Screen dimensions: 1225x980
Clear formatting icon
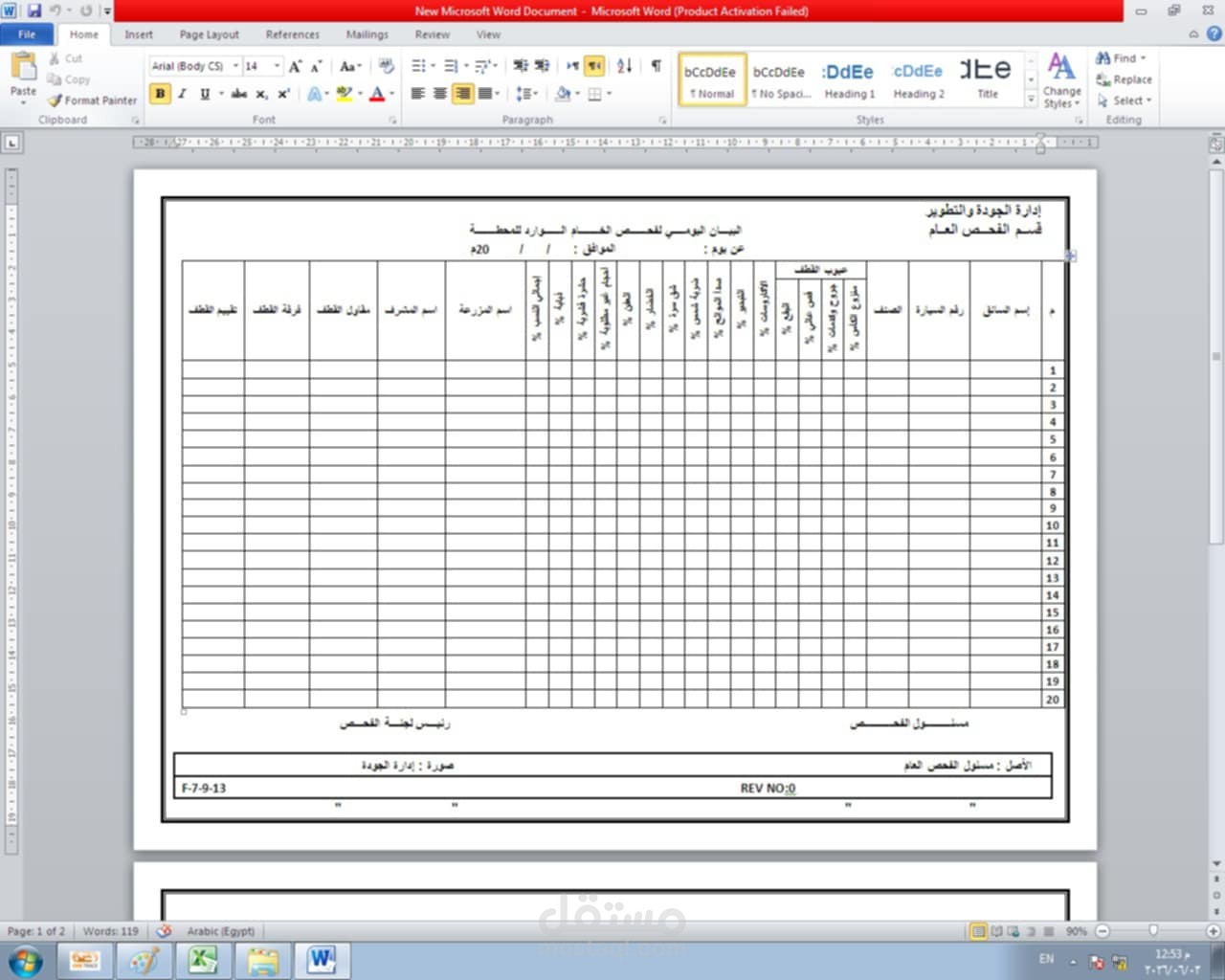pyautogui.click(x=387, y=66)
